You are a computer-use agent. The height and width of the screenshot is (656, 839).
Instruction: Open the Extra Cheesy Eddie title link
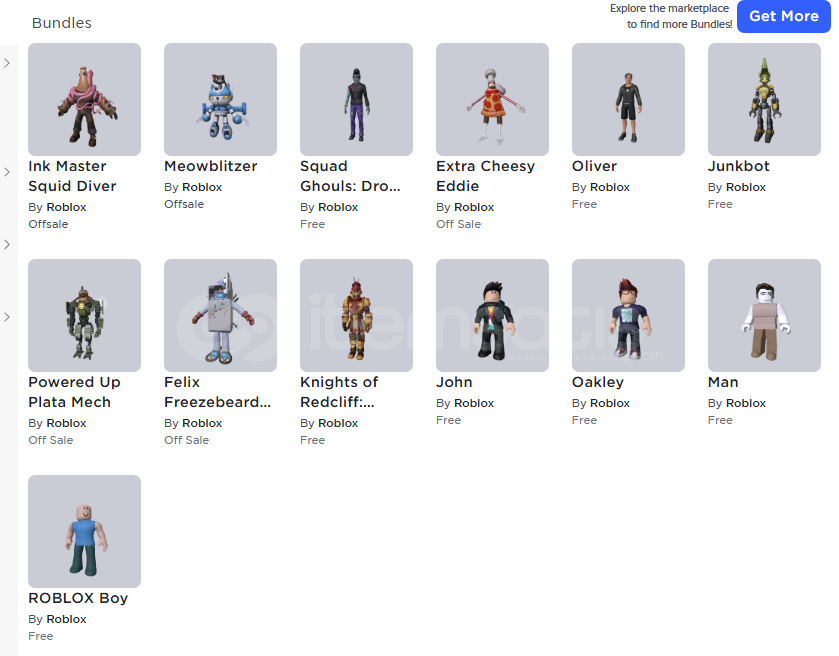pos(485,176)
